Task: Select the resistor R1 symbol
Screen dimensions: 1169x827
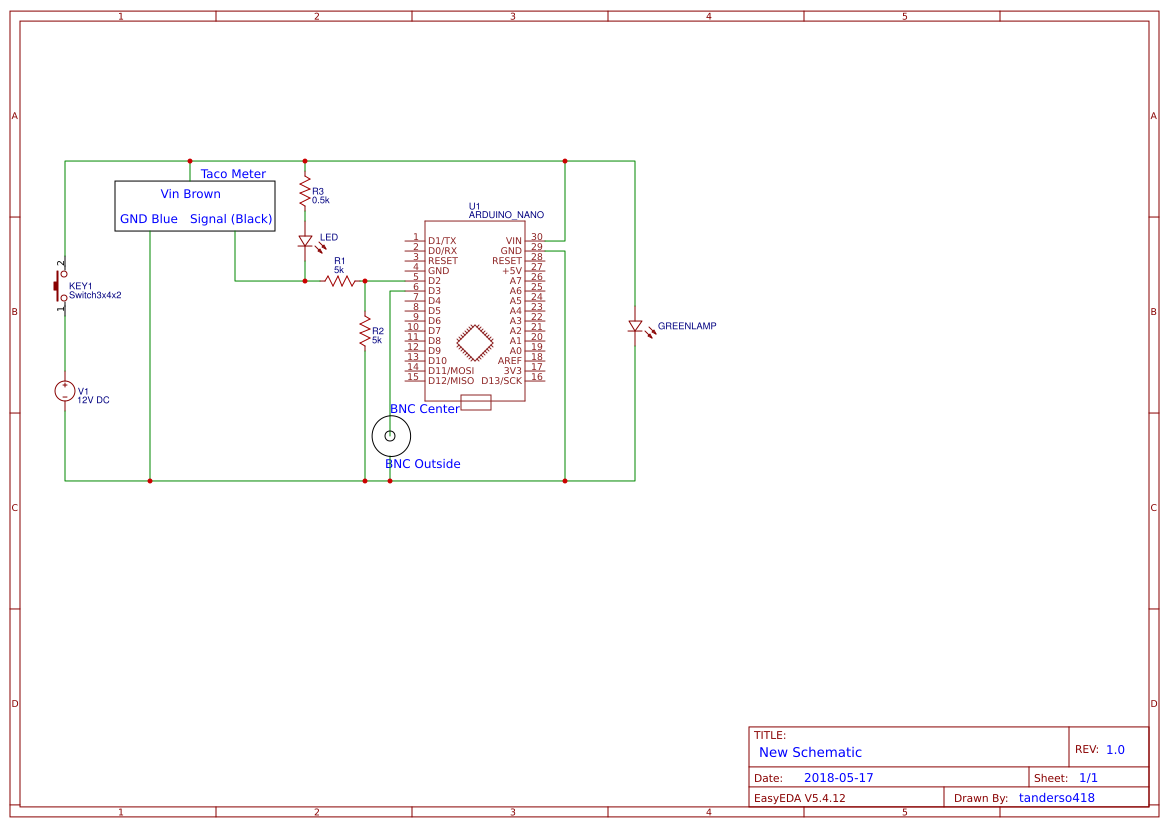Action: [340, 281]
